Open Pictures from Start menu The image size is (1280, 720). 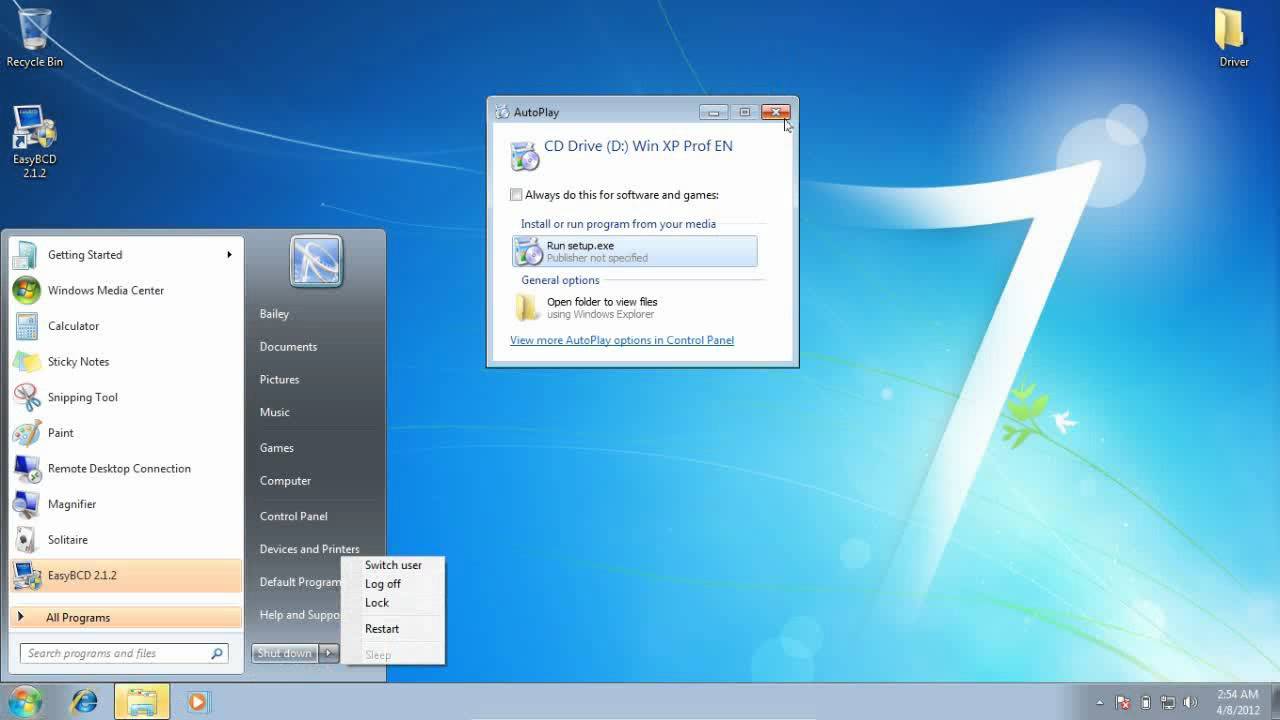[279, 380]
